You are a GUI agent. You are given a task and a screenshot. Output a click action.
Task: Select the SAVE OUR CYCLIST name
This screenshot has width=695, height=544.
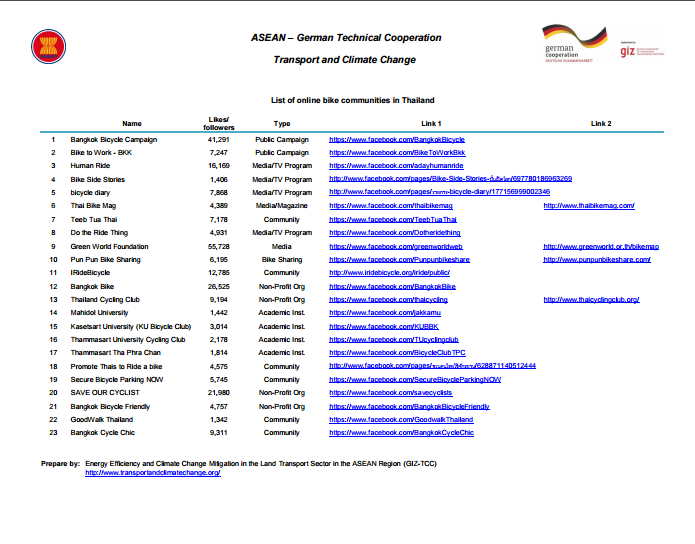coord(105,393)
